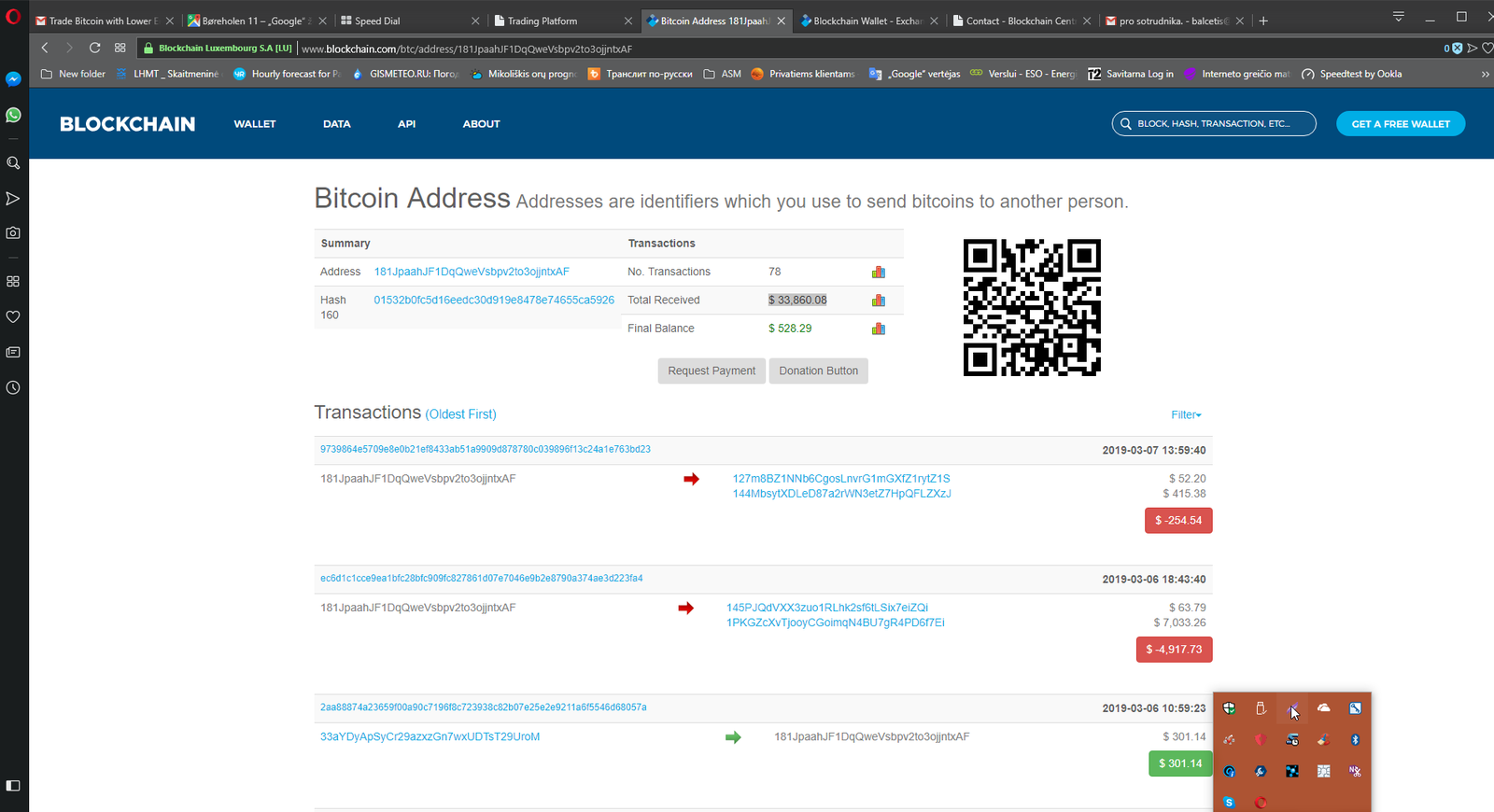The height and width of the screenshot is (812, 1494).
Task: Expand the hidden bookmarks overflow chevron
Action: click(x=1485, y=74)
